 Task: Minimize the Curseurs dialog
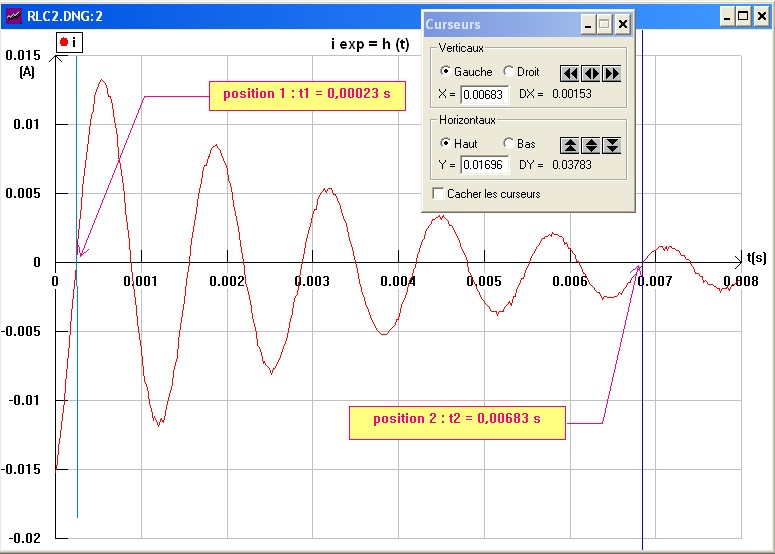click(588, 24)
